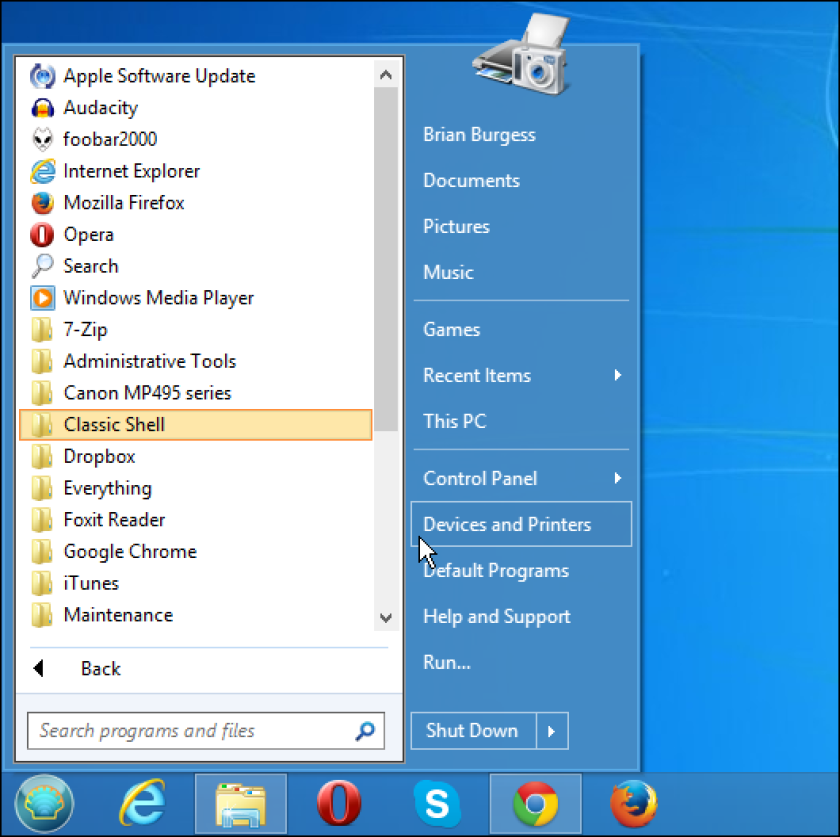The height and width of the screenshot is (837, 840).
Task: Click the Apple Software Update icon
Action: tap(42, 76)
